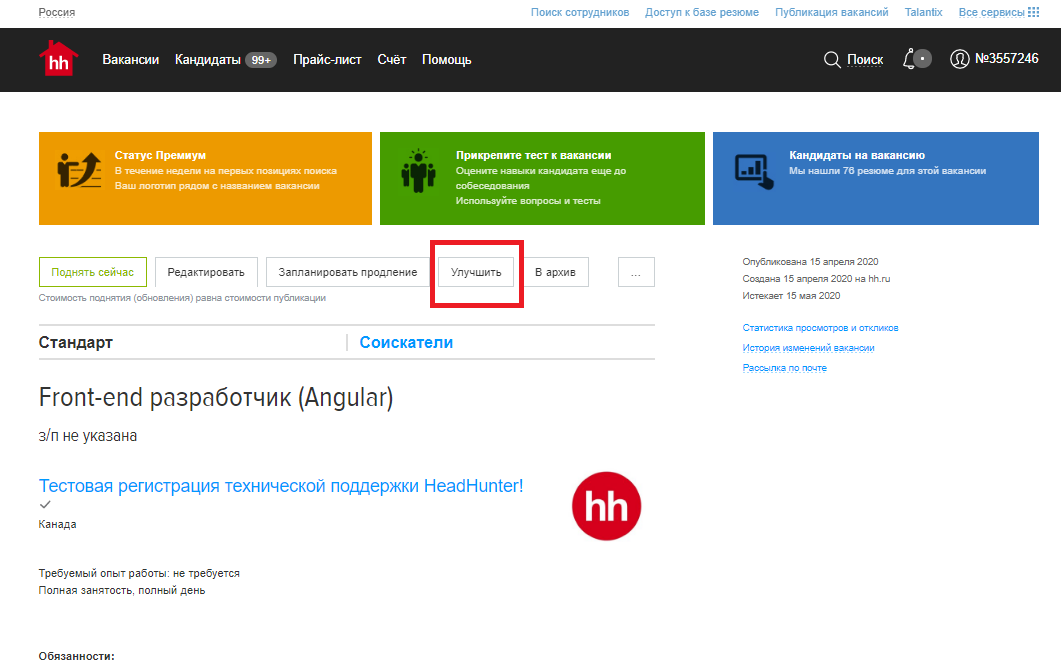The height and width of the screenshot is (664, 1061).
Task: Open Статистика просмотров и откликов link
Action: pyautogui.click(x=820, y=328)
